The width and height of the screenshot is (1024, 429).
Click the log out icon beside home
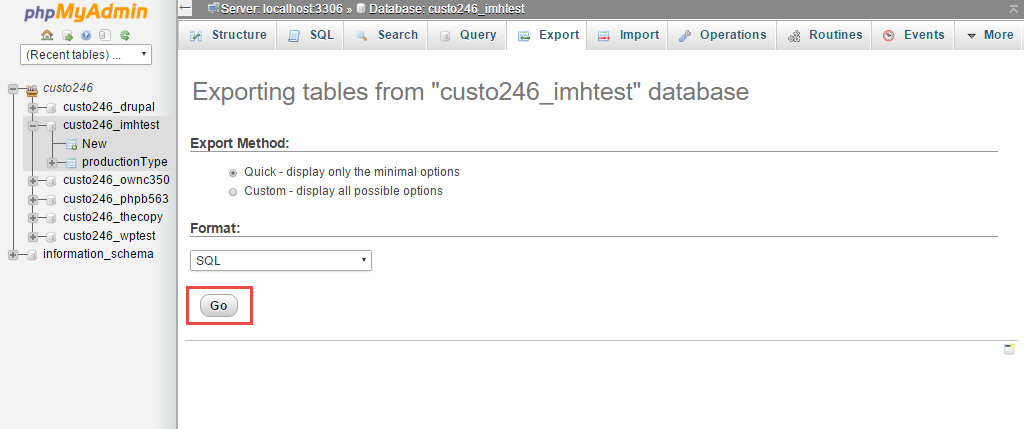(67, 35)
